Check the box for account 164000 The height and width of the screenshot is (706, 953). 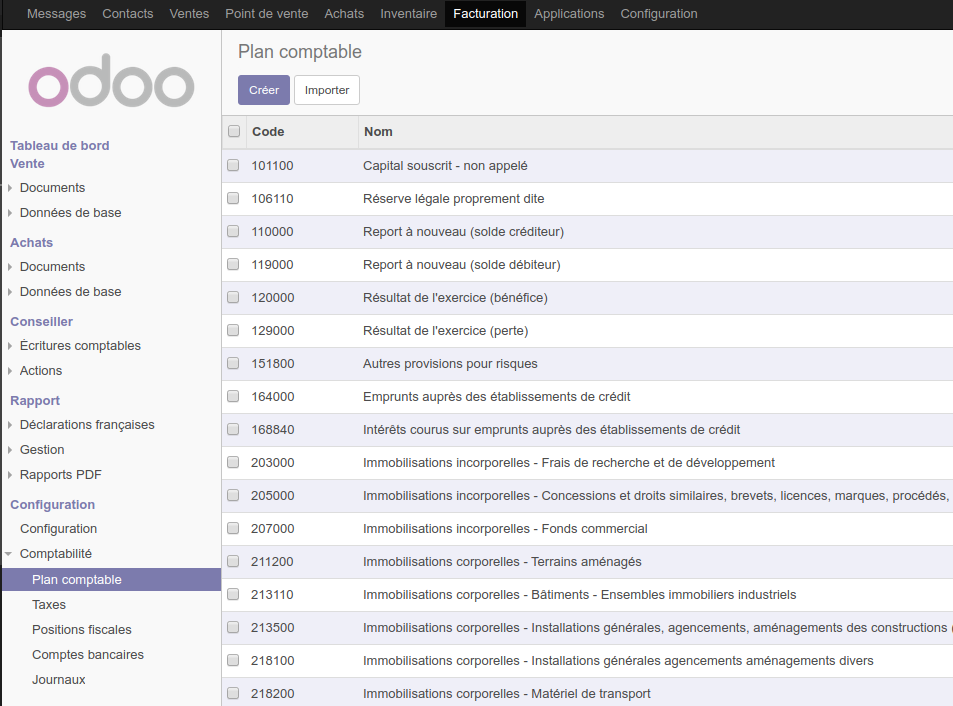coord(233,396)
